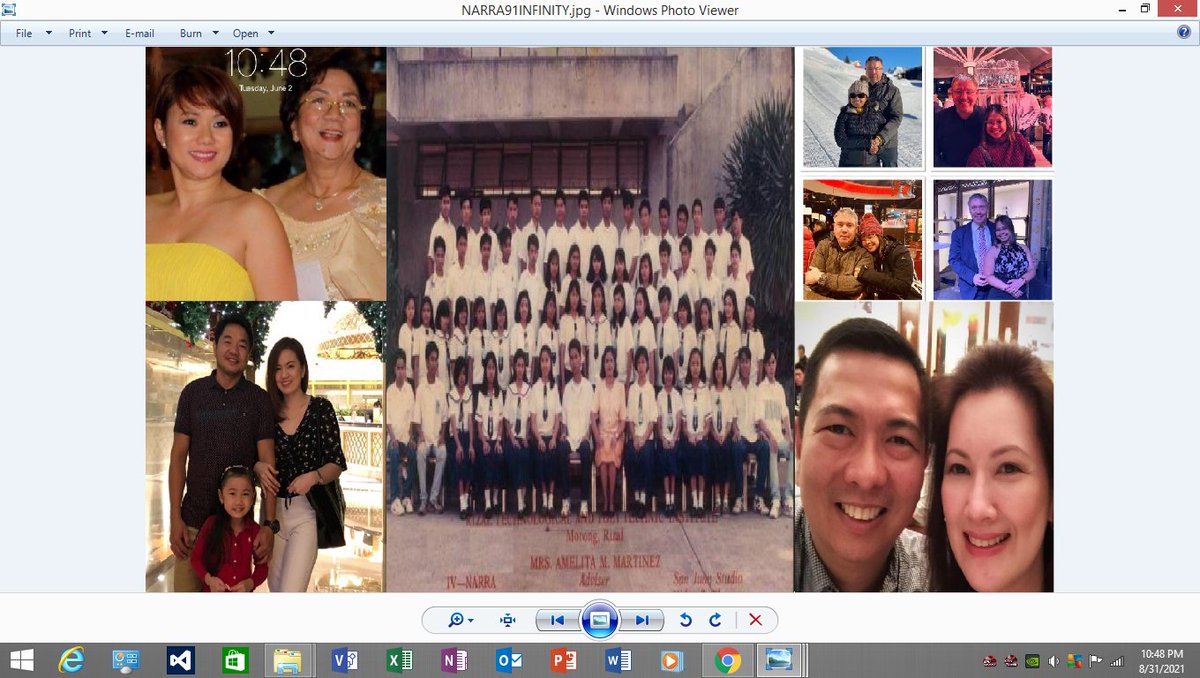This screenshot has width=1200, height=678.
Task: Launch Visio from the taskbar
Action: (x=344, y=660)
